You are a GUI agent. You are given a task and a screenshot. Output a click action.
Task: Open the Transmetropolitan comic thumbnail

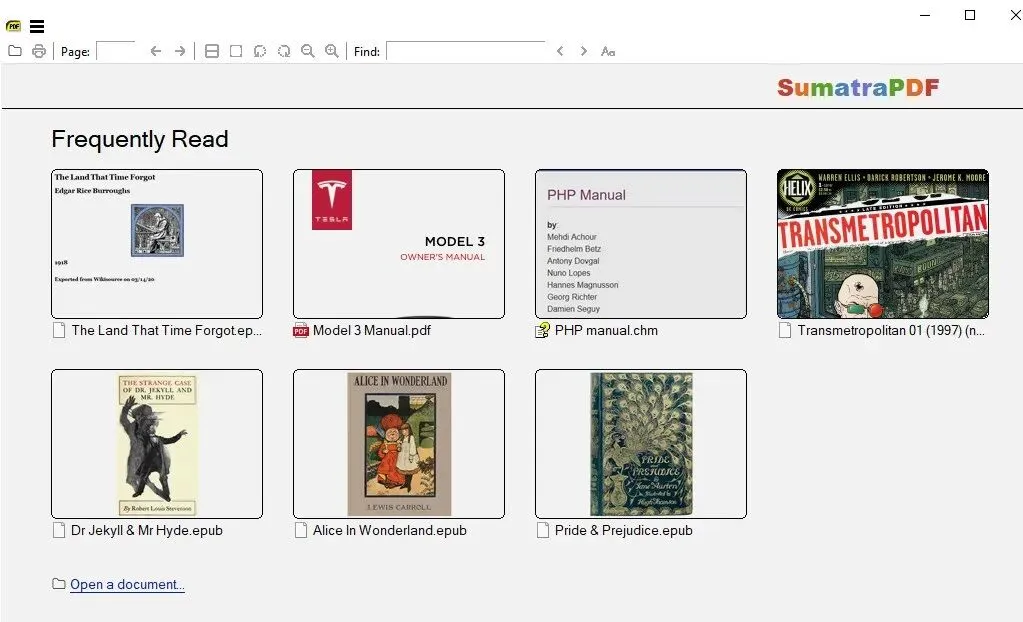click(x=883, y=244)
